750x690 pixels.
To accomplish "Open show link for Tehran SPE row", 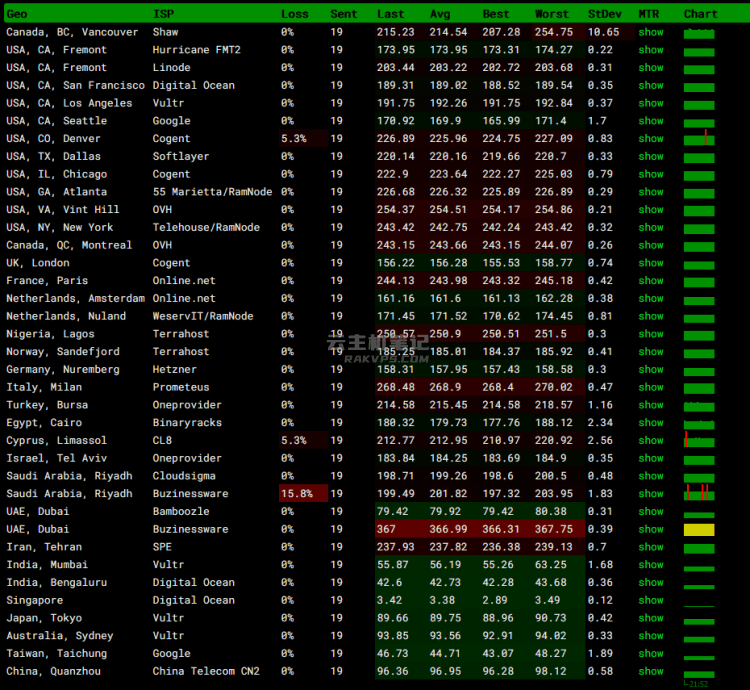I will 651,547.
